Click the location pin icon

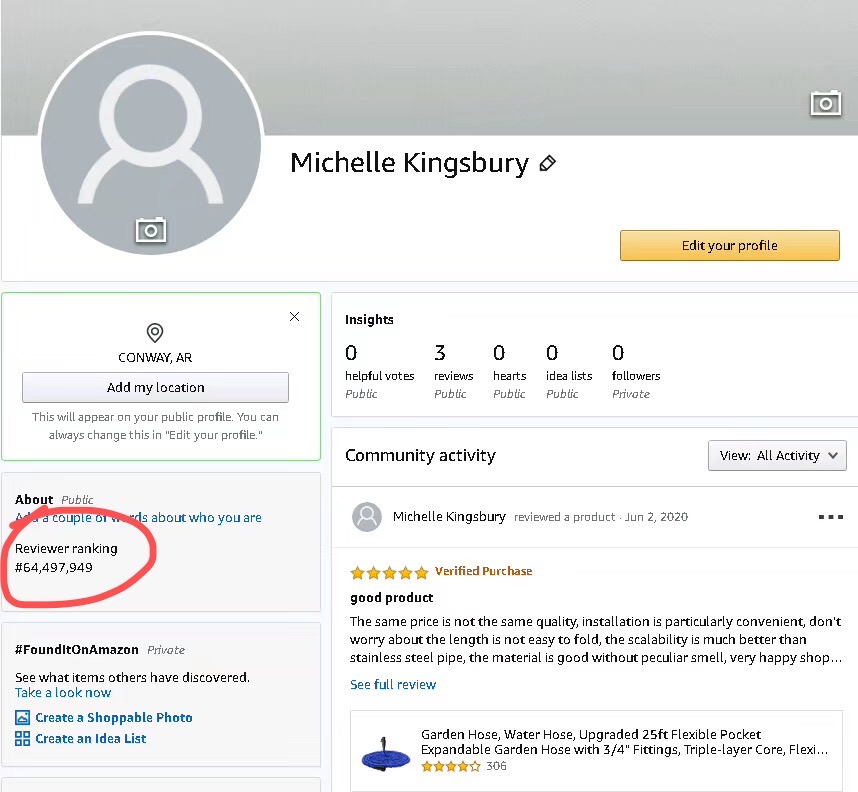point(155,333)
